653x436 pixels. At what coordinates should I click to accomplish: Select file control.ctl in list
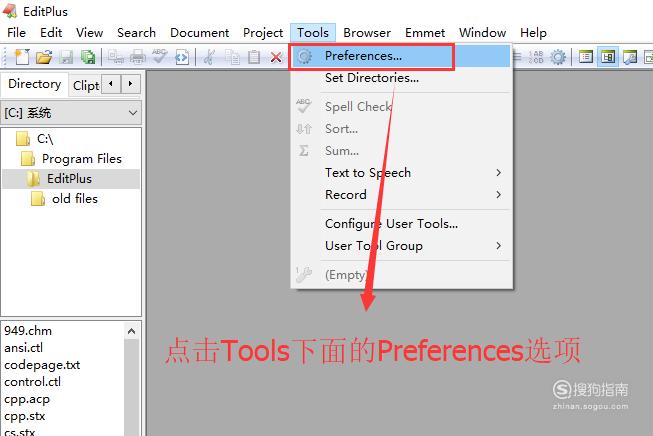click(x=32, y=382)
